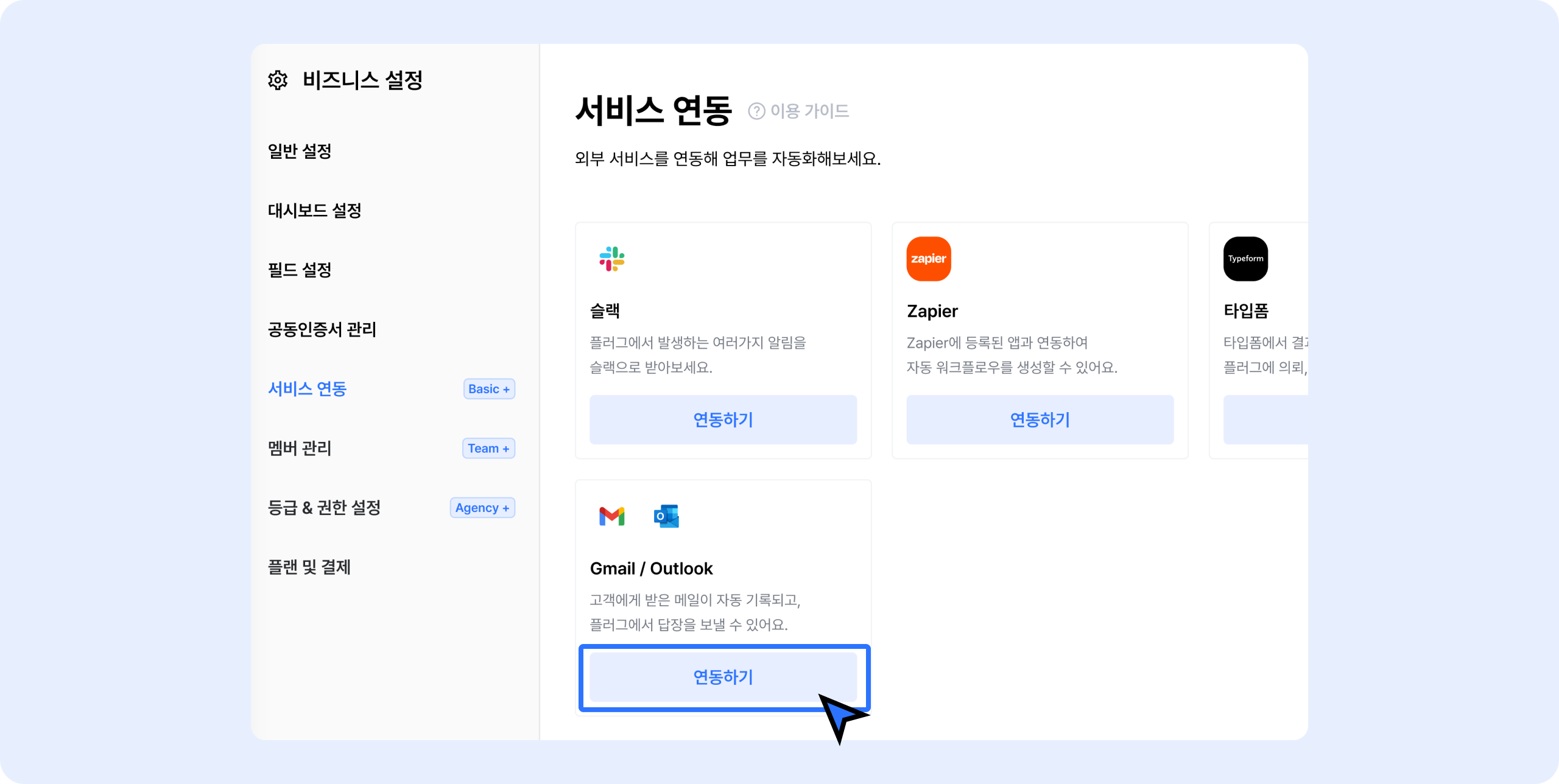Image resolution: width=1559 pixels, height=784 pixels.
Task: Click the description 슬랙으로 받아보세요.
Action: click(651, 367)
